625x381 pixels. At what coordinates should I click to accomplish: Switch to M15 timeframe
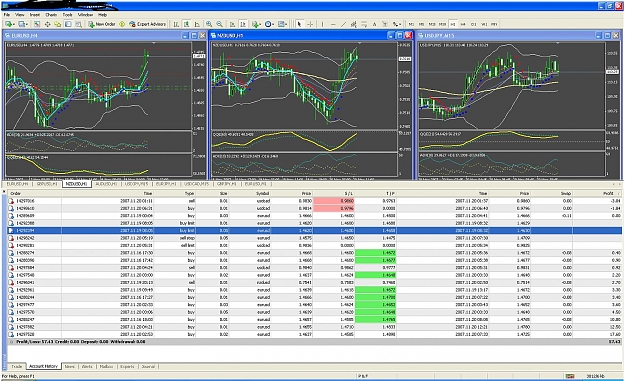pos(432,24)
